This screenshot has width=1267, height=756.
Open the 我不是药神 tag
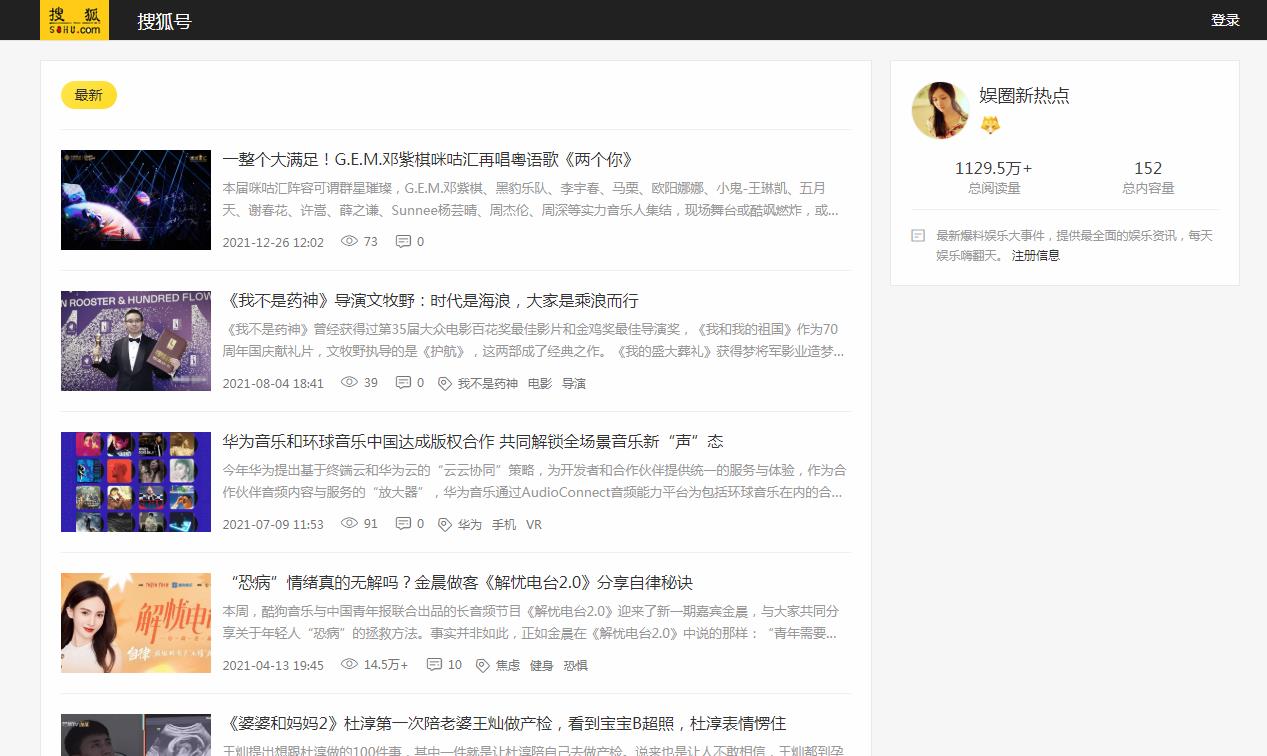tap(488, 383)
